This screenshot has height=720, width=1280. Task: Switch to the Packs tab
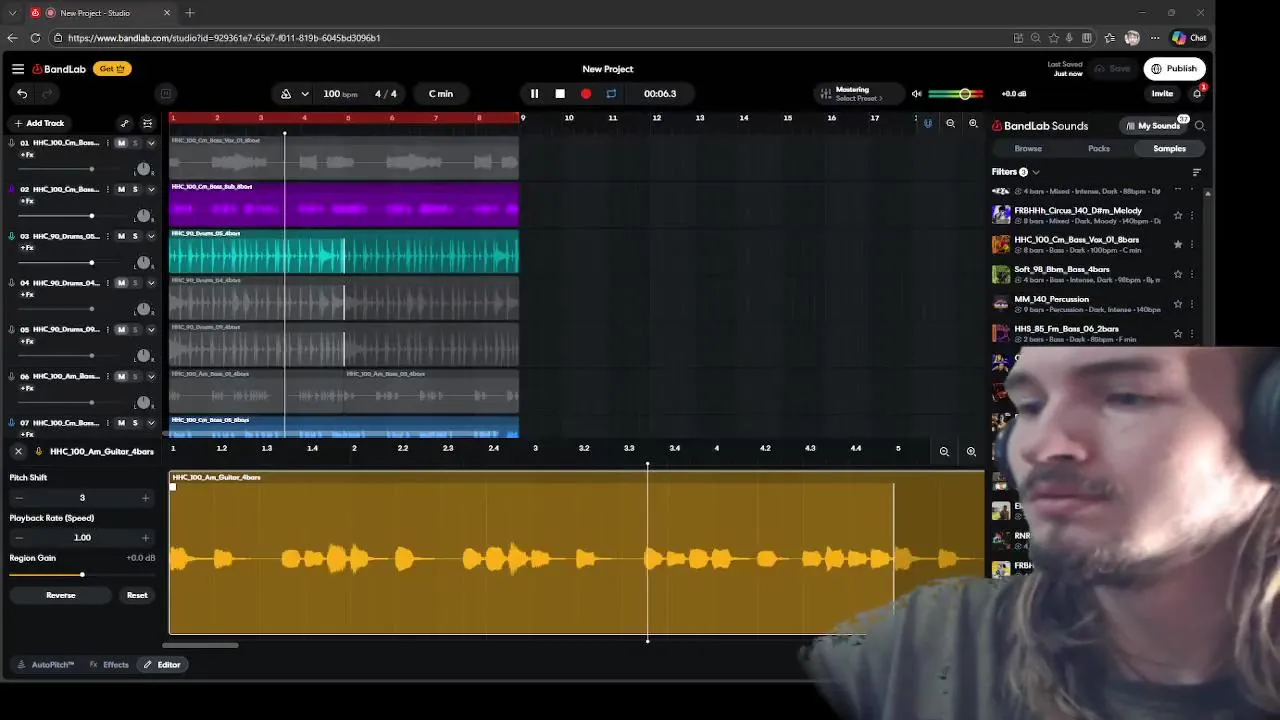tap(1099, 149)
